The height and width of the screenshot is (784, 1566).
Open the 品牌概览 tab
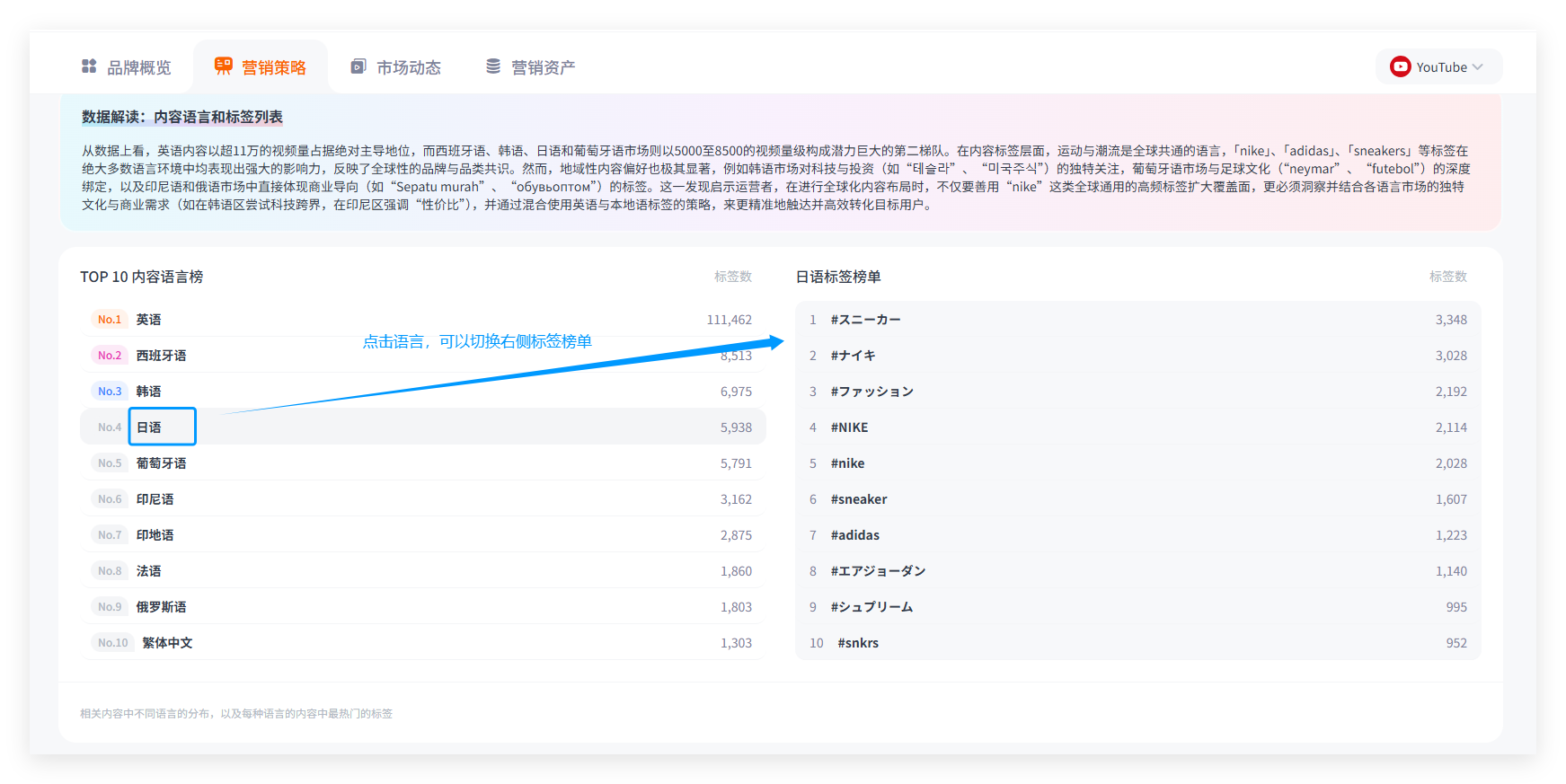coord(138,67)
